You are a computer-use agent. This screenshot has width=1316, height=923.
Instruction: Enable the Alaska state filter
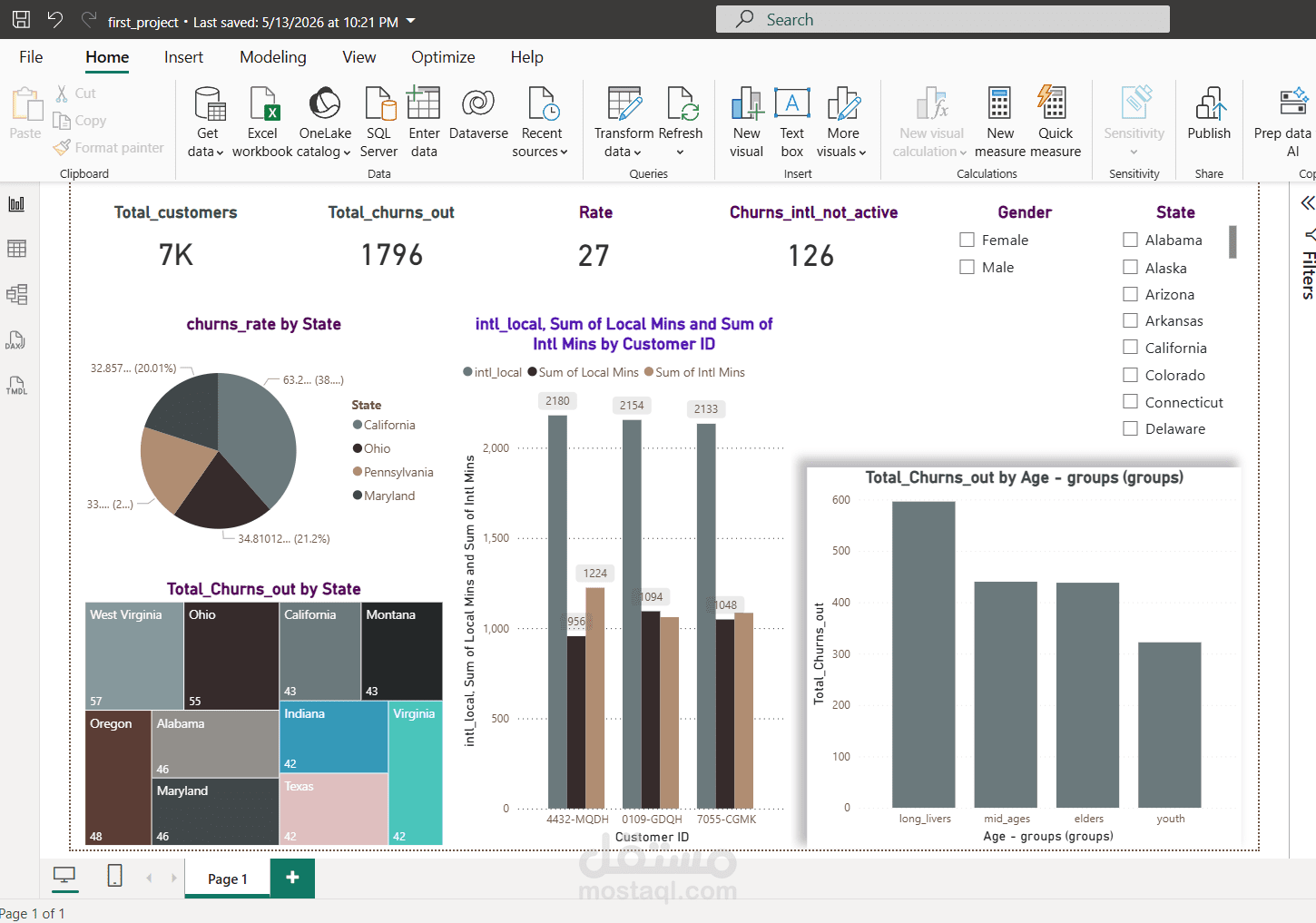[x=1131, y=267]
